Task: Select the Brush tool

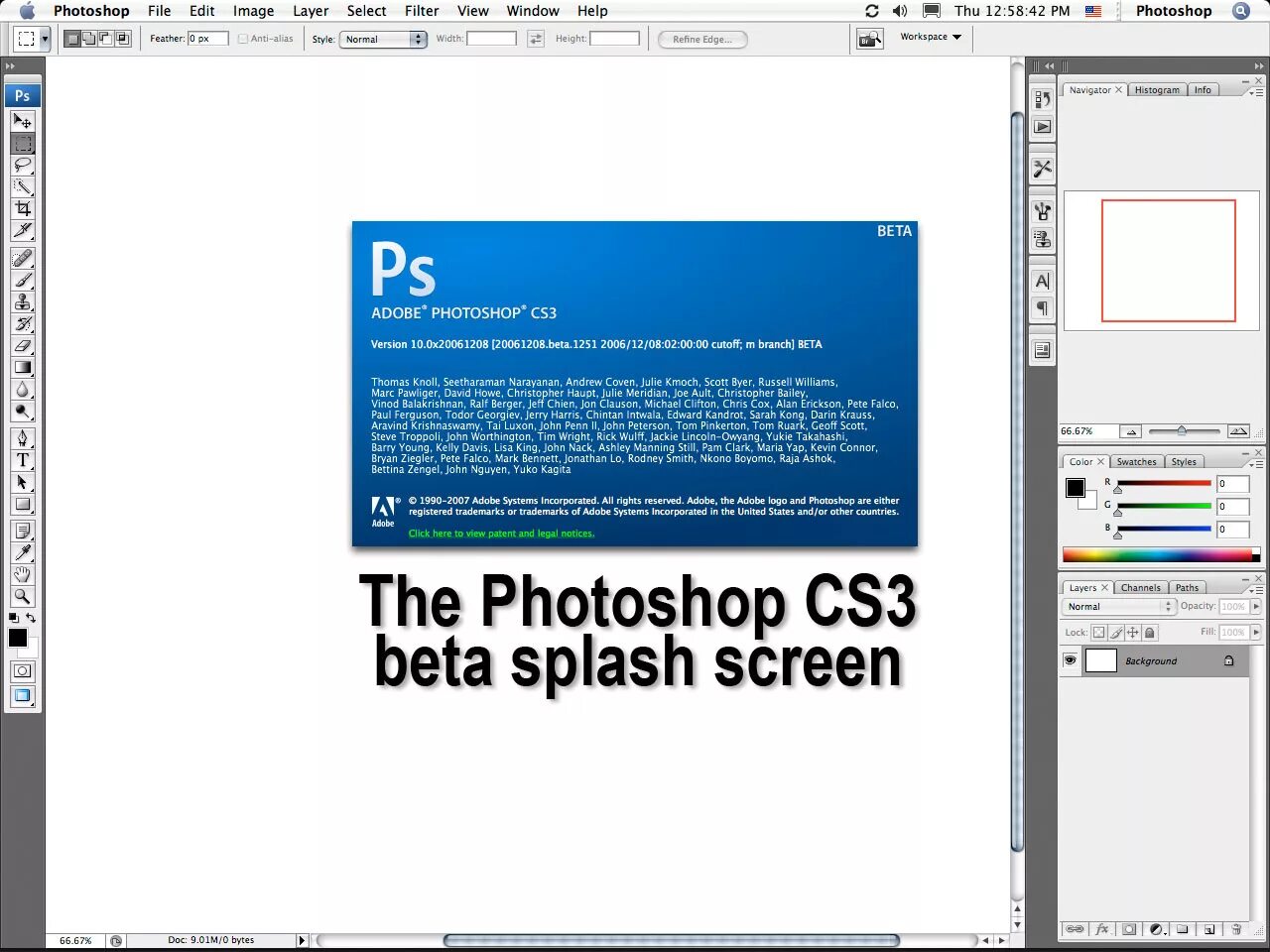Action: click(x=22, y=280)
